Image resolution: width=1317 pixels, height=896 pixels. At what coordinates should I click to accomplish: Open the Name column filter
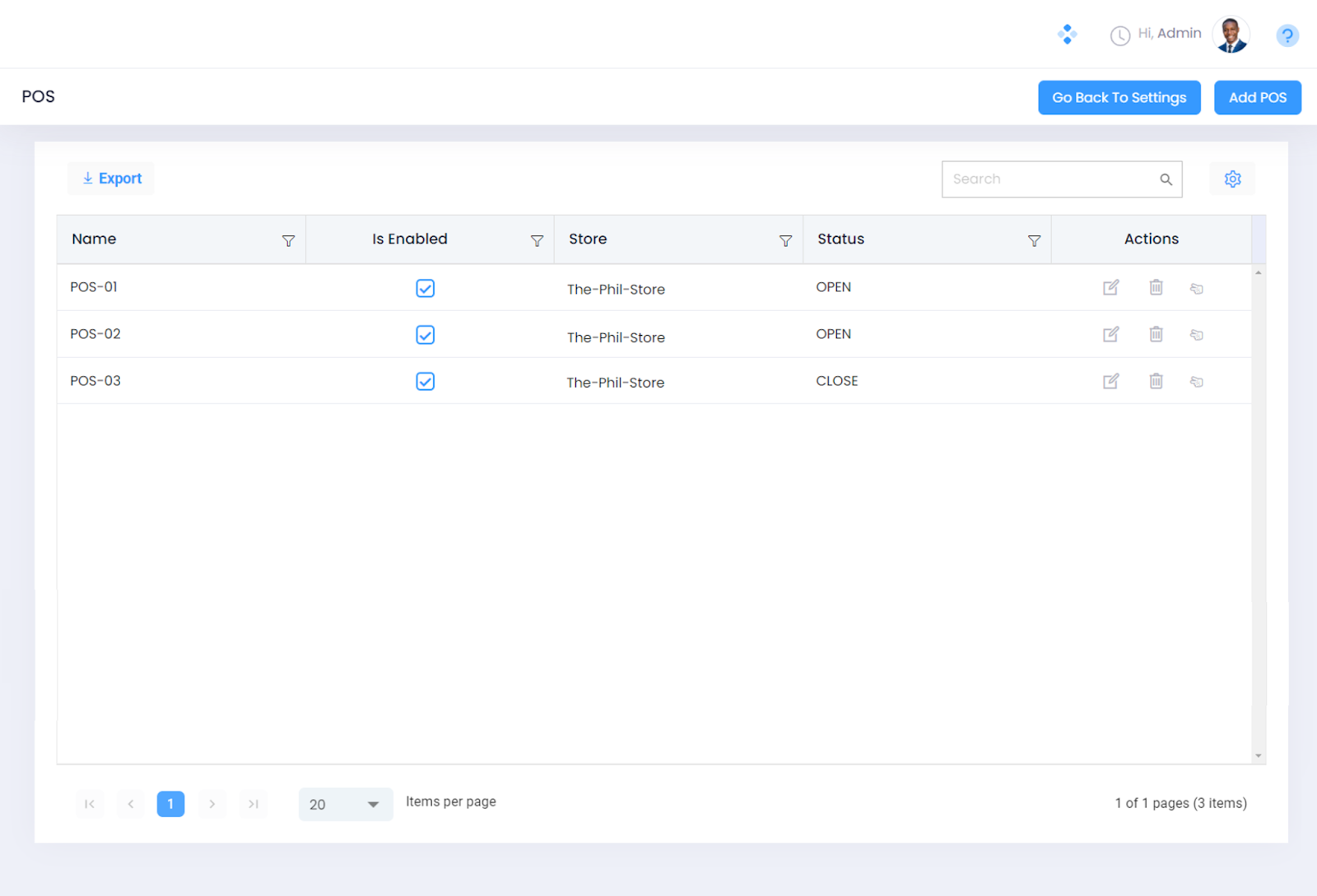(x=288, y=241)
